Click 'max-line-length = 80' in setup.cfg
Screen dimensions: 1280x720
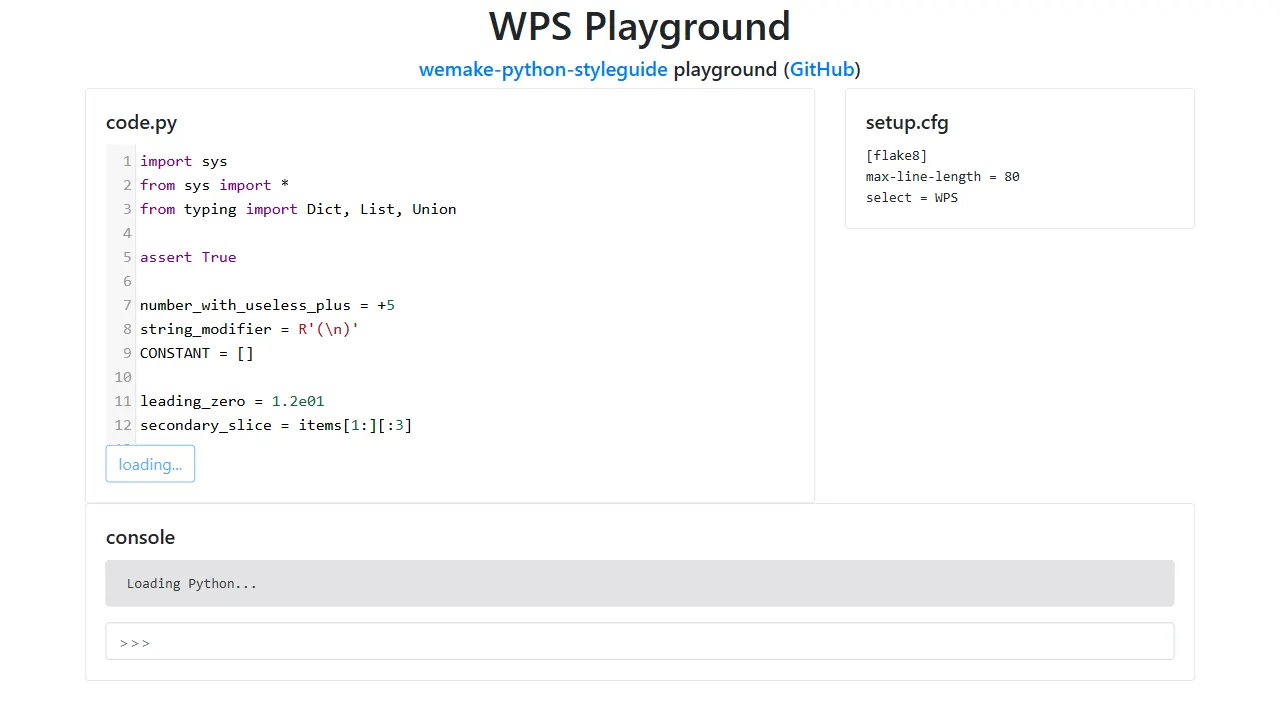click(943, 176)
